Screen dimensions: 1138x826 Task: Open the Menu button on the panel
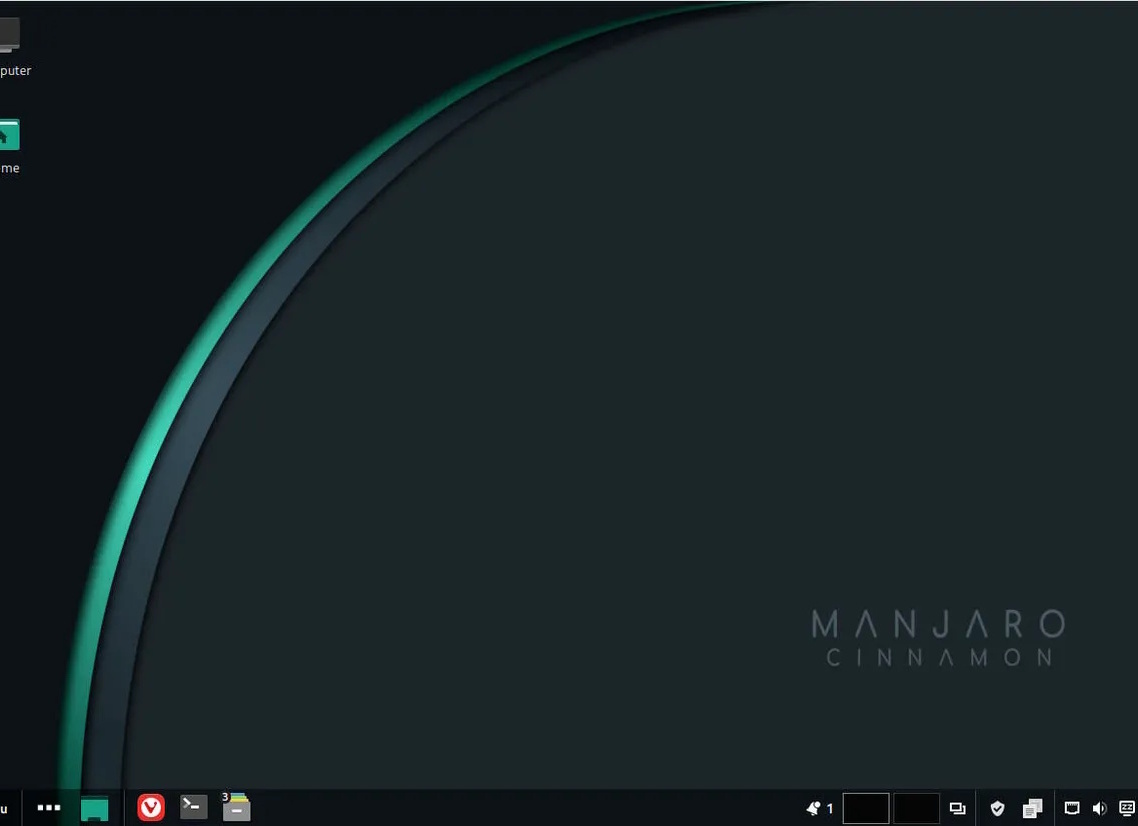[4, 808]
